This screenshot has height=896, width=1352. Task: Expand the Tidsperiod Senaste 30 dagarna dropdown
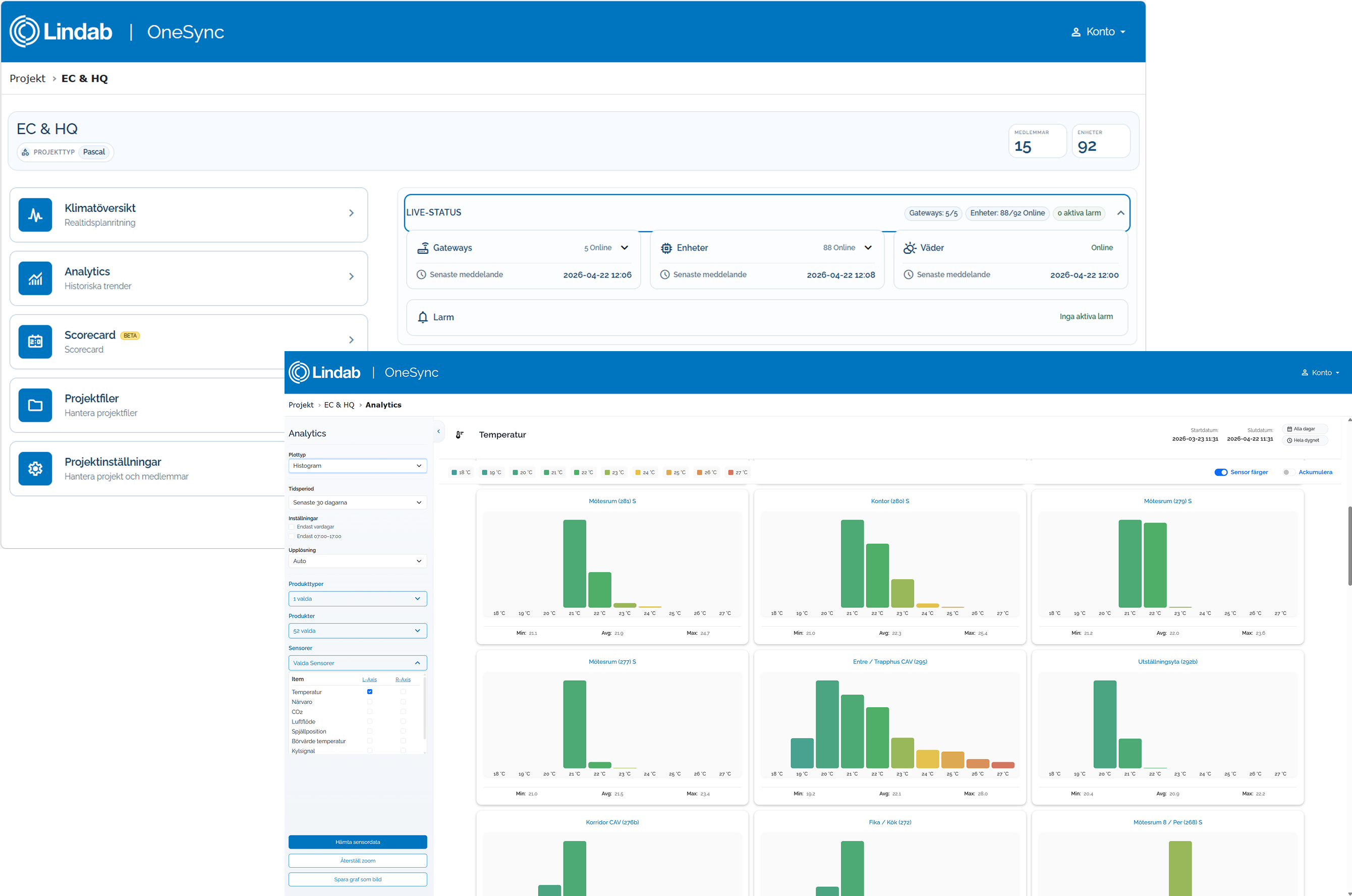pos(358,502)
